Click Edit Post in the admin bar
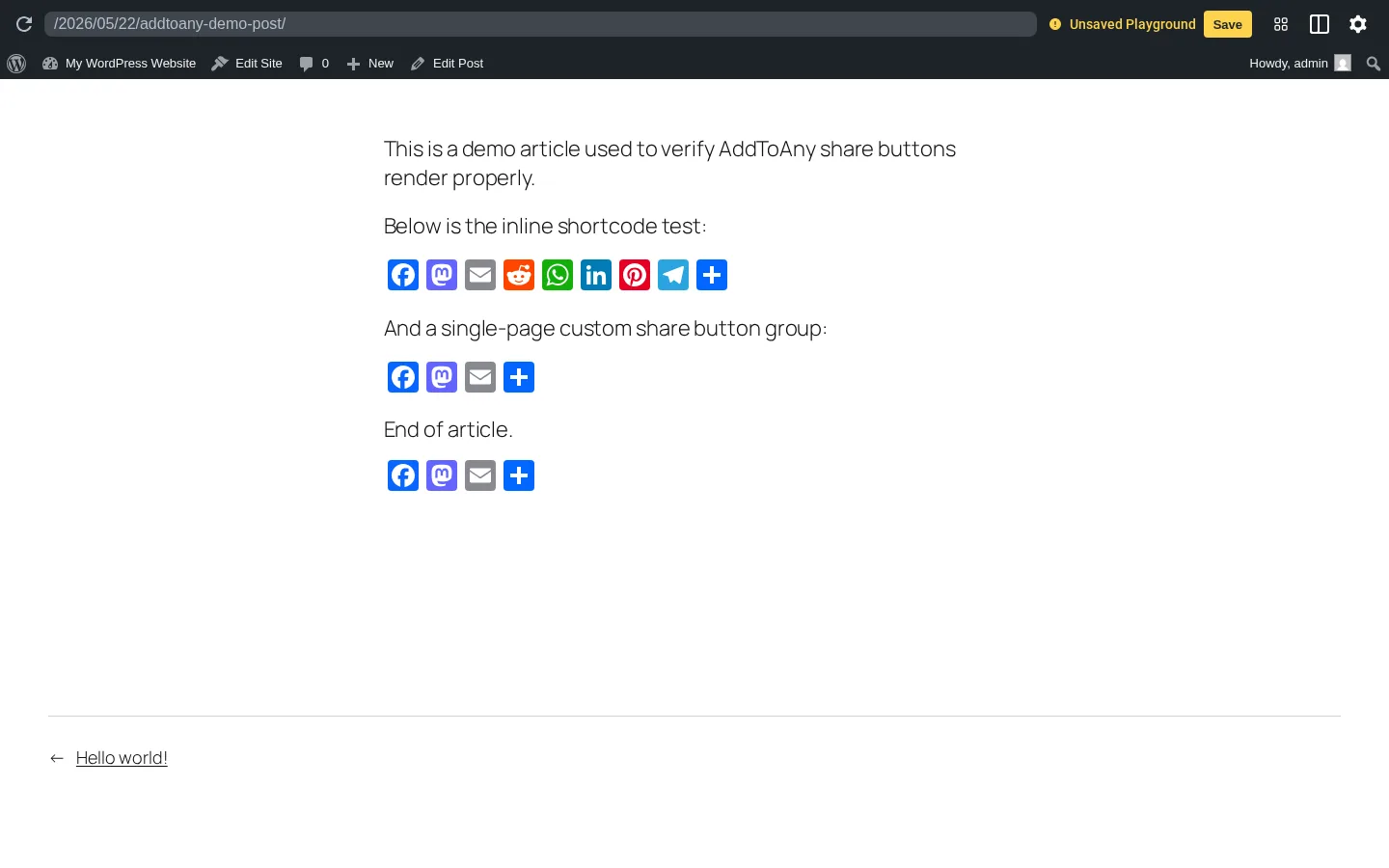 (448, 64)
